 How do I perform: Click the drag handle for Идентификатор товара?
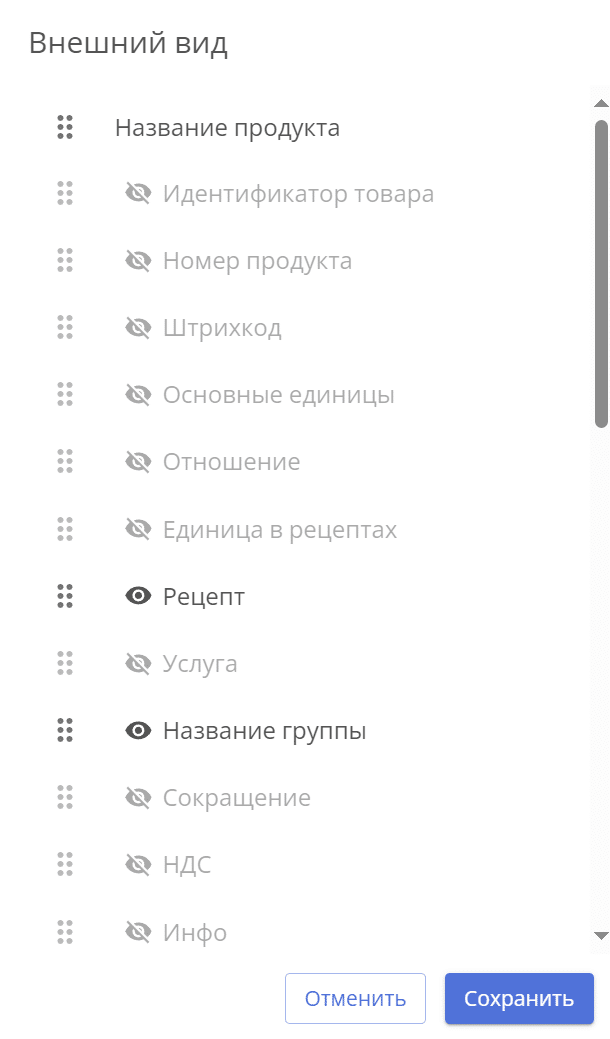[x=65, y=194]
